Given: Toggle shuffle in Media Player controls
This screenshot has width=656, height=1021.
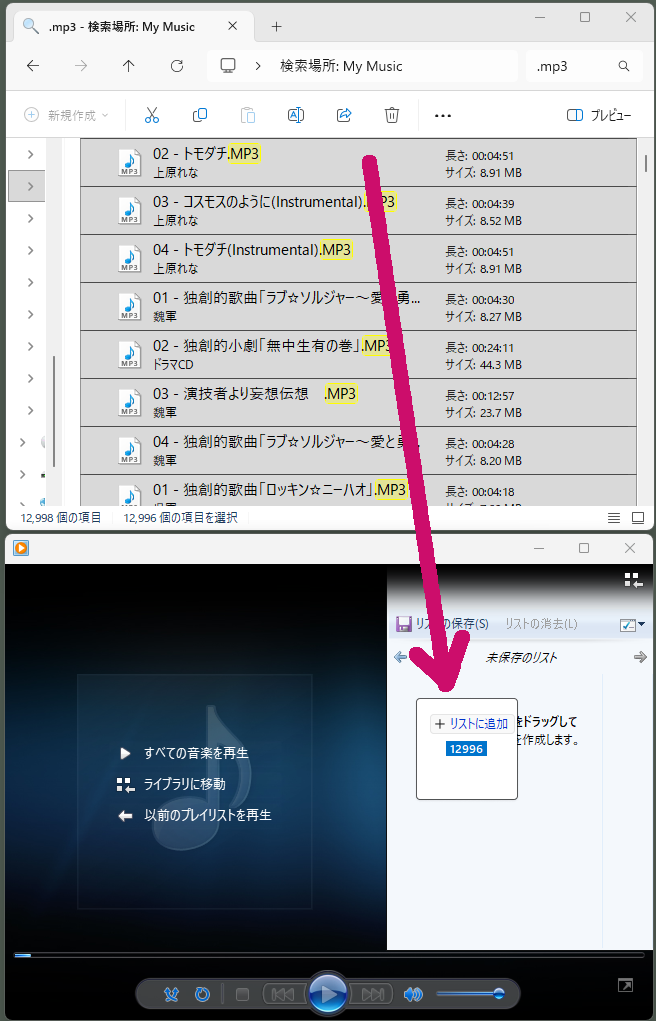Looking at the screenshot, I should pos(171,994).
